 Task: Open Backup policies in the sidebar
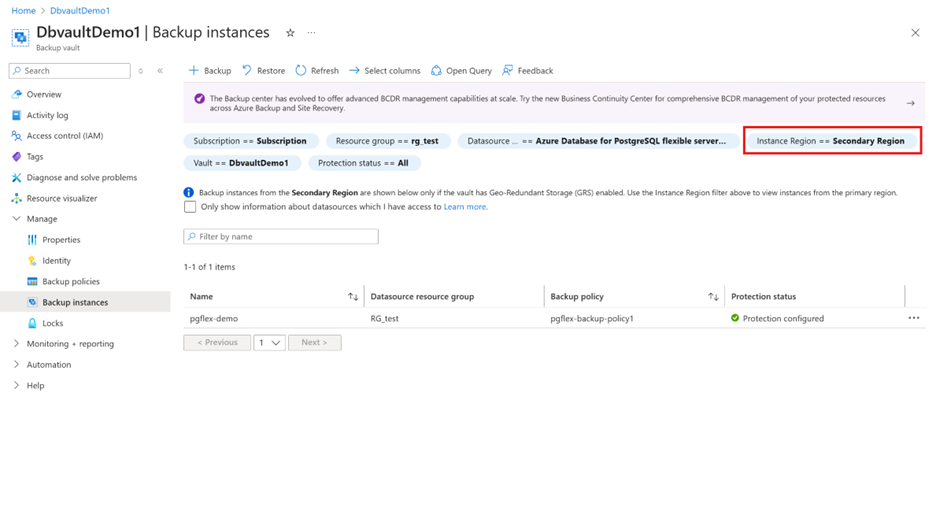coord(70,281)
